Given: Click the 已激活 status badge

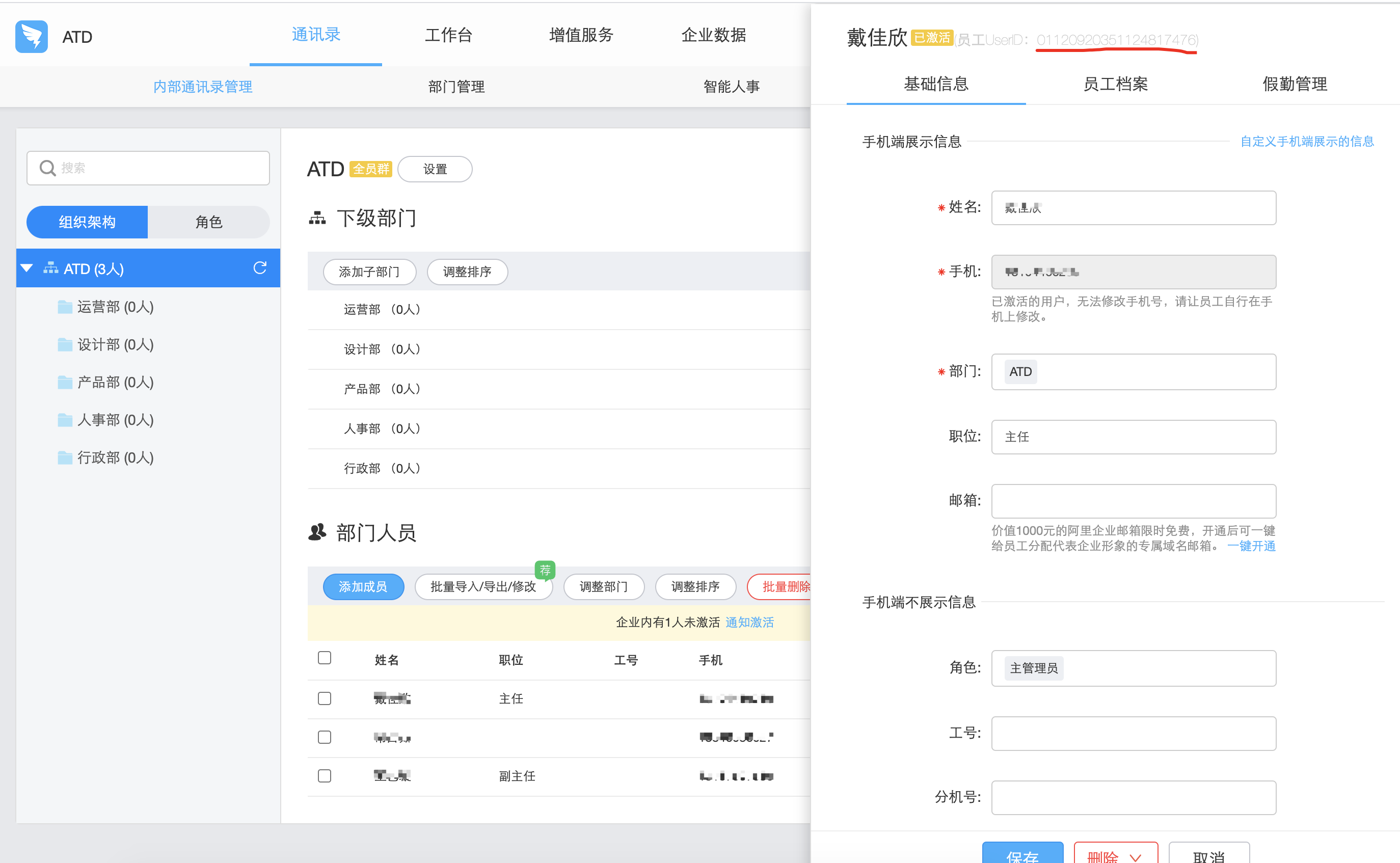Looking at the screenshot, I should point(932,38).
